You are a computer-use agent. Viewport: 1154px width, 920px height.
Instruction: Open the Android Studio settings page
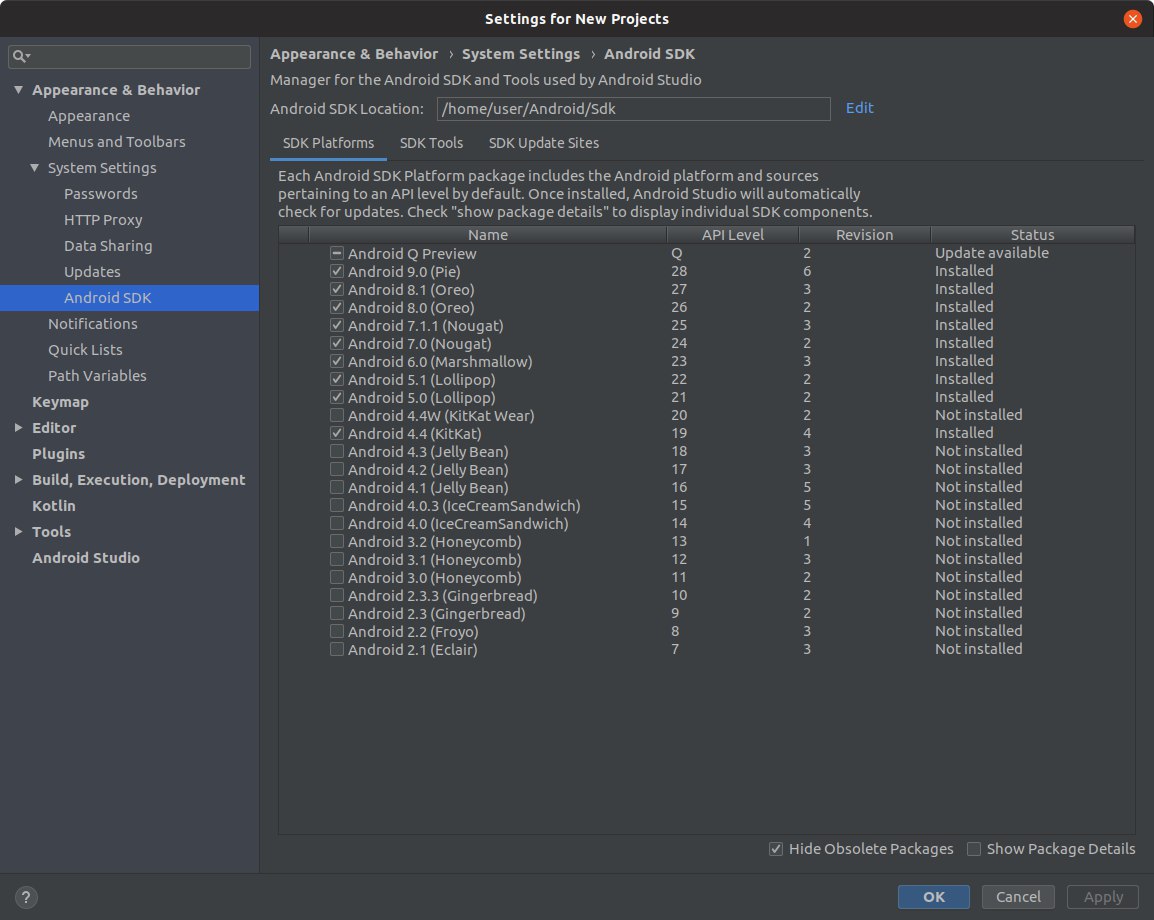86,558
